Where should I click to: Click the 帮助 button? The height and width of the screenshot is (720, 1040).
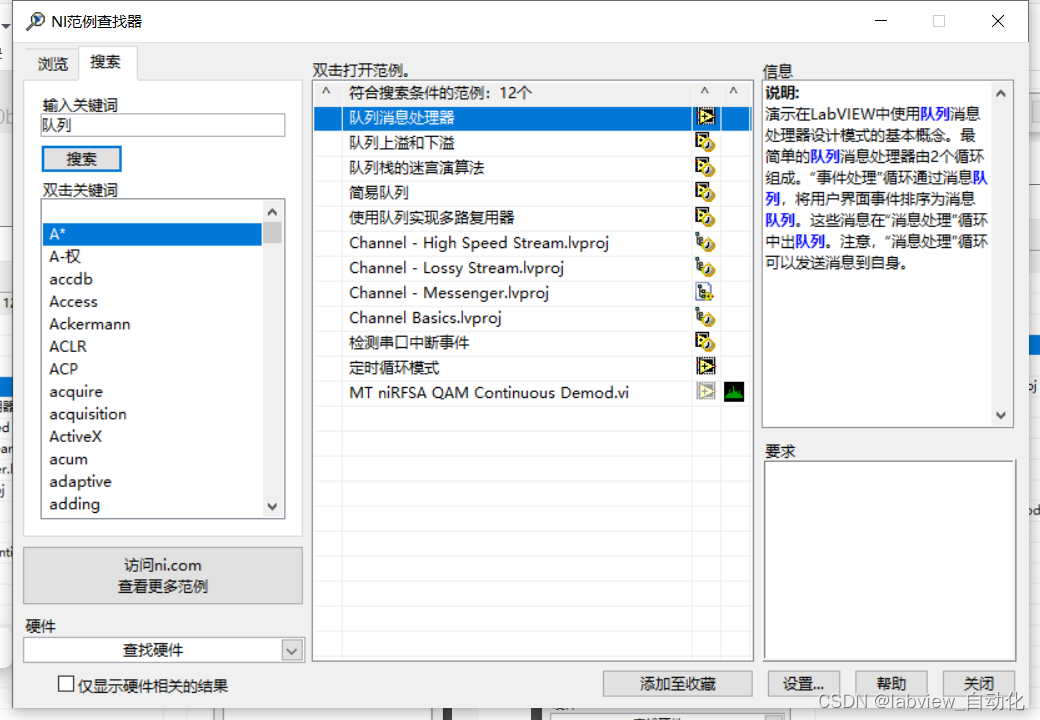[x=891, y=684]
